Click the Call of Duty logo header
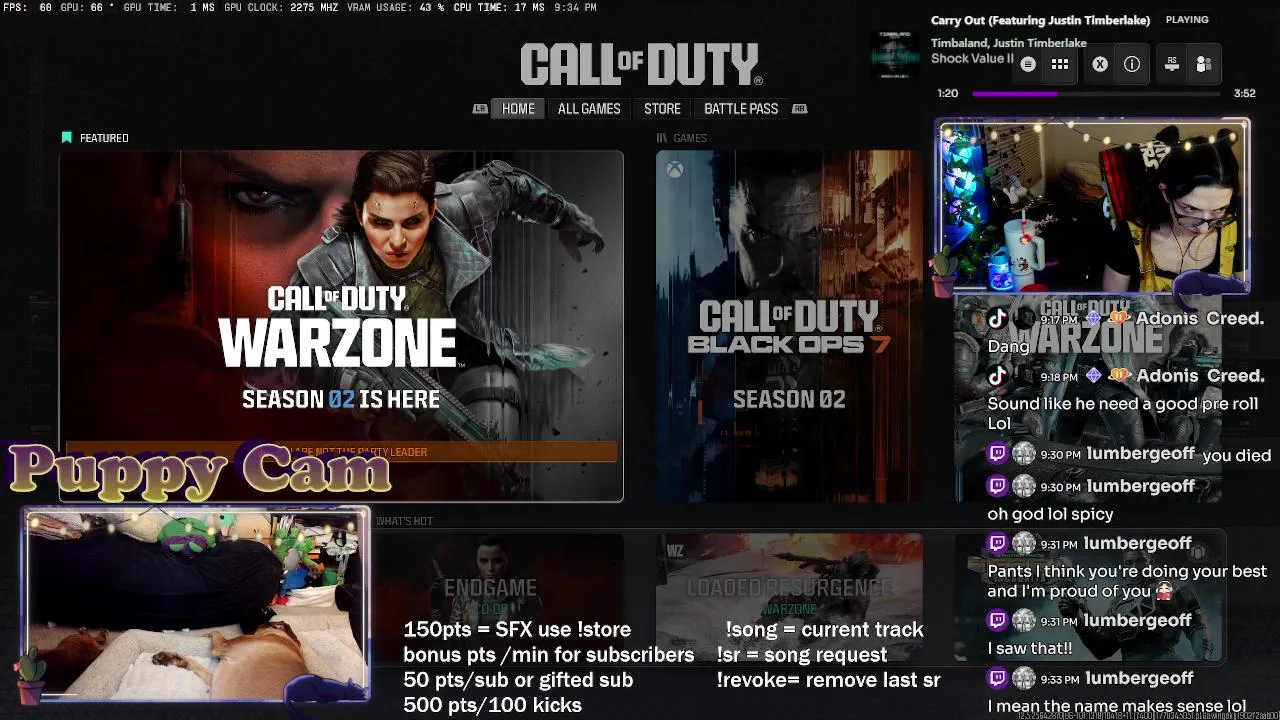The image size is (1280, 720). pyautogui.click(x=641, y=65)
